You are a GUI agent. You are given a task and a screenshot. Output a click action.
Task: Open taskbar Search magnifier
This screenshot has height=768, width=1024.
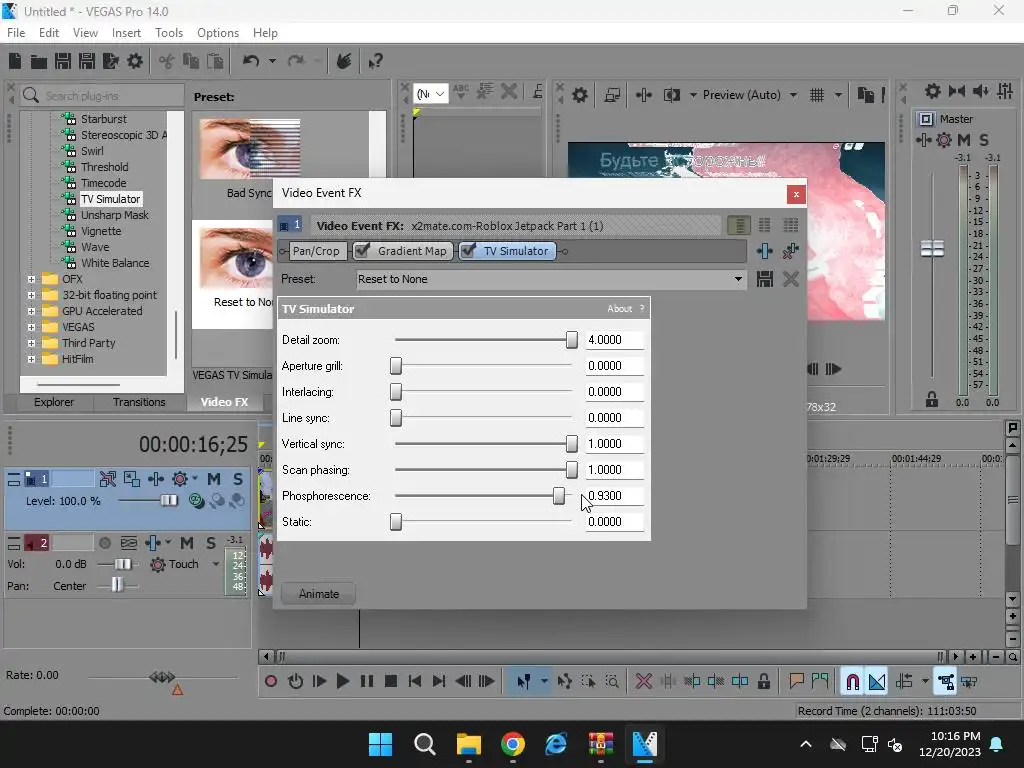point(424,744)
